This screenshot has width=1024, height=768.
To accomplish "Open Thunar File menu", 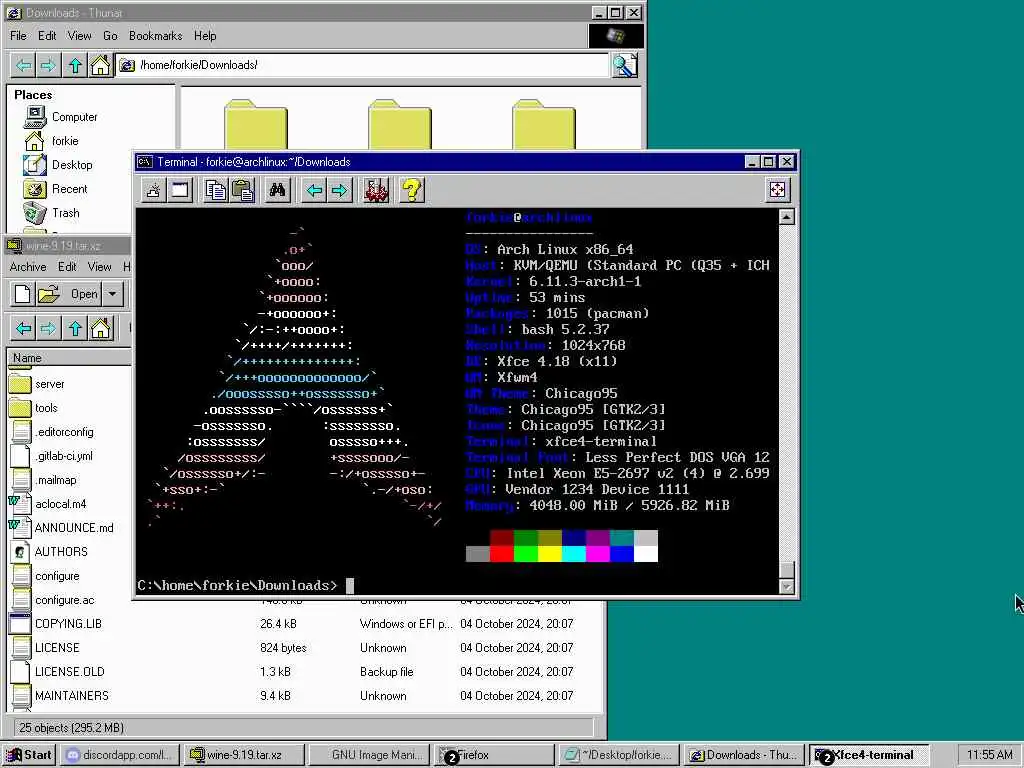I will tap(18, 36).
